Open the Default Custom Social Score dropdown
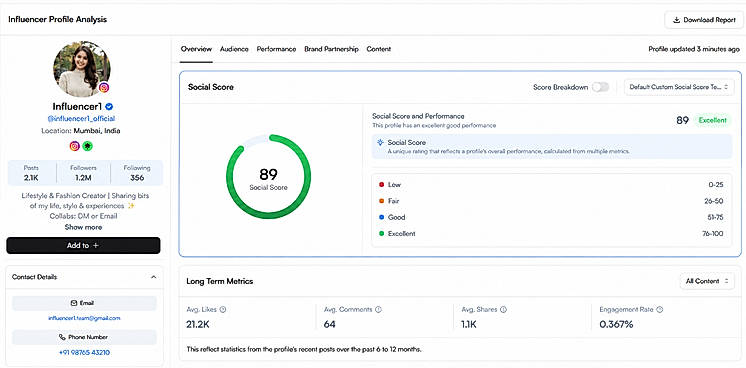 (x=679, y=87)
